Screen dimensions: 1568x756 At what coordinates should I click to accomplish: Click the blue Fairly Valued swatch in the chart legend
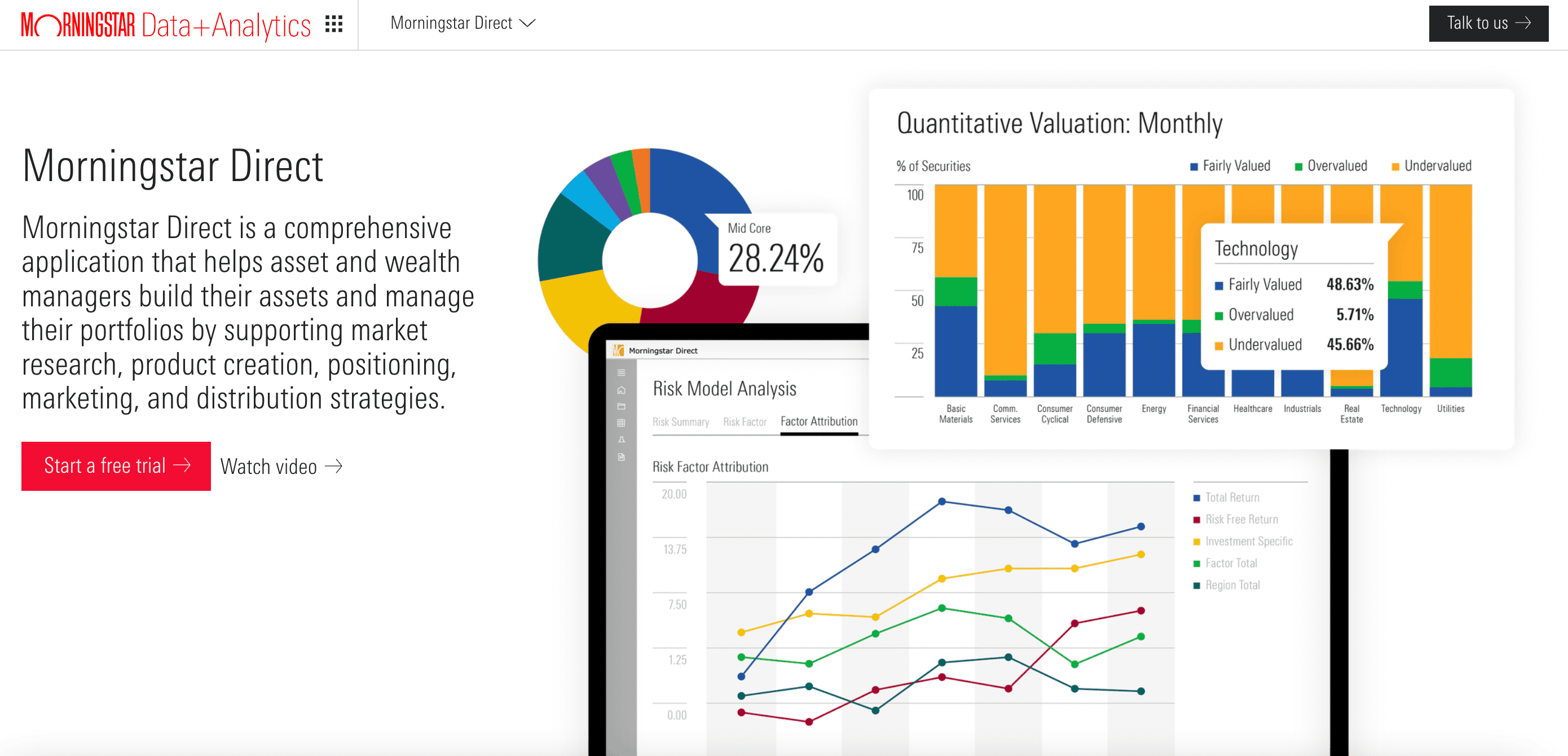click(1193, 167)
